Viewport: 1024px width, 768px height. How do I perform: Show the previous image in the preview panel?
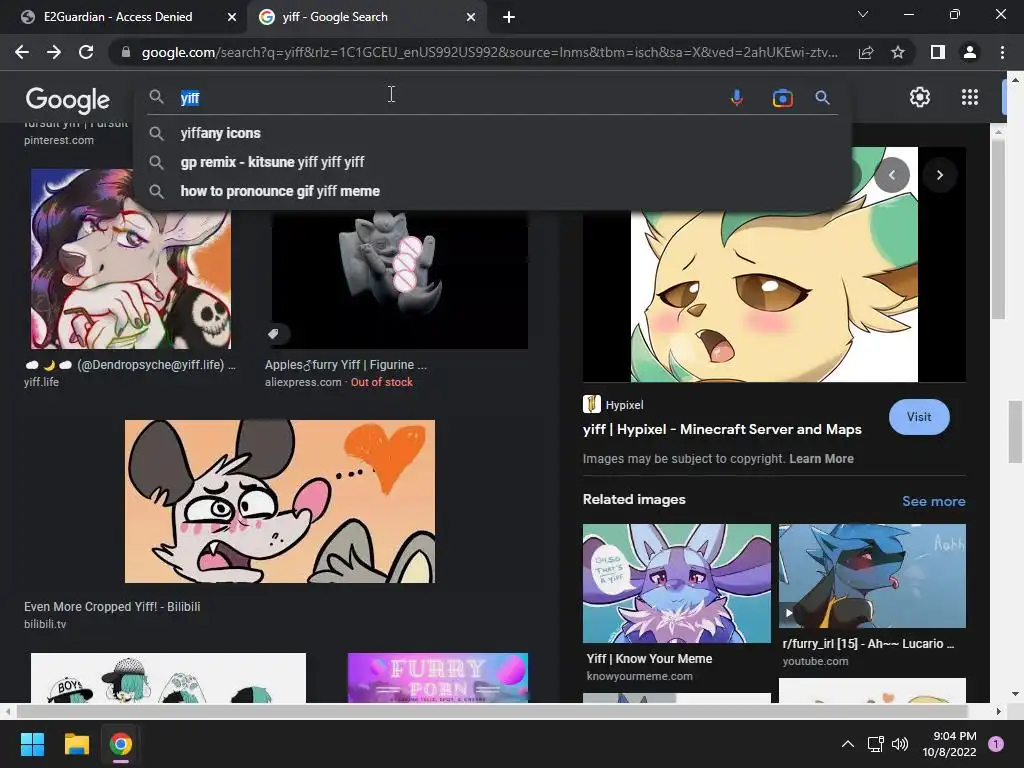(892, 175)
